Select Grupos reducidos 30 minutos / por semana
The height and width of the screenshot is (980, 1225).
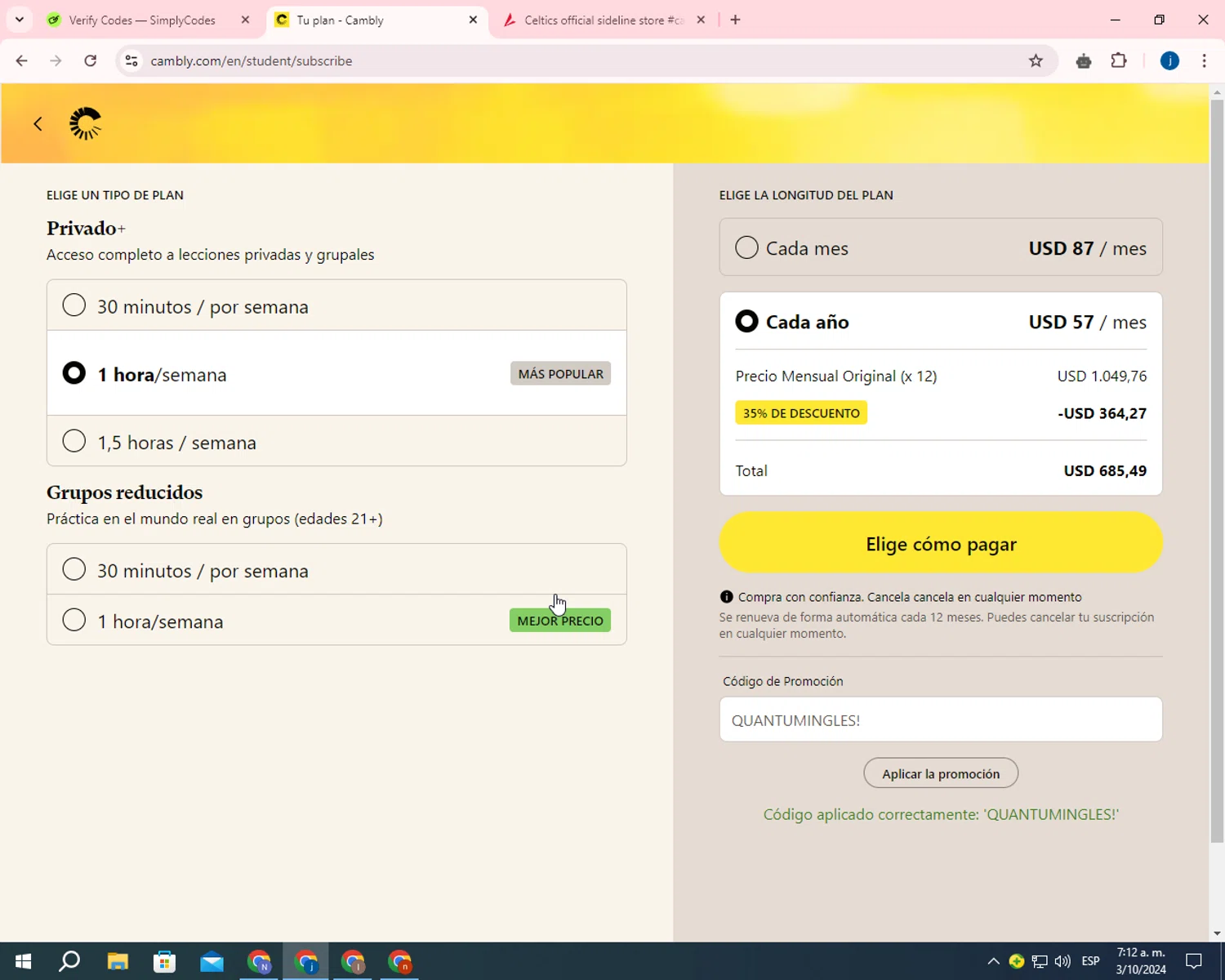(336, 569)
